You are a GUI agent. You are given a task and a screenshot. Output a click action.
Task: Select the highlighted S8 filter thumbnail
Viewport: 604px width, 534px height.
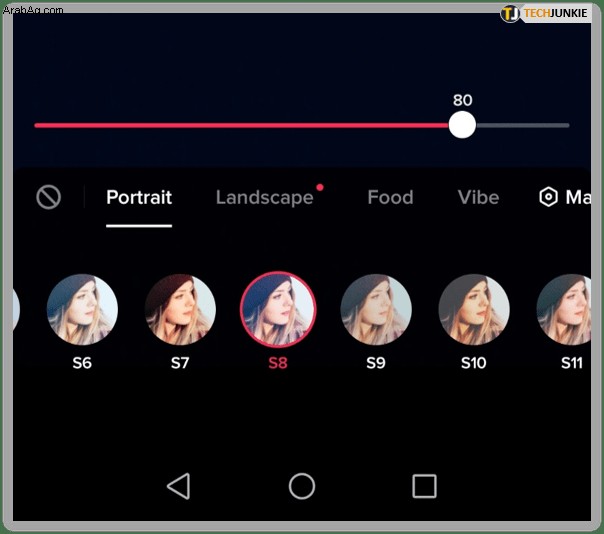tap(278, 309)
